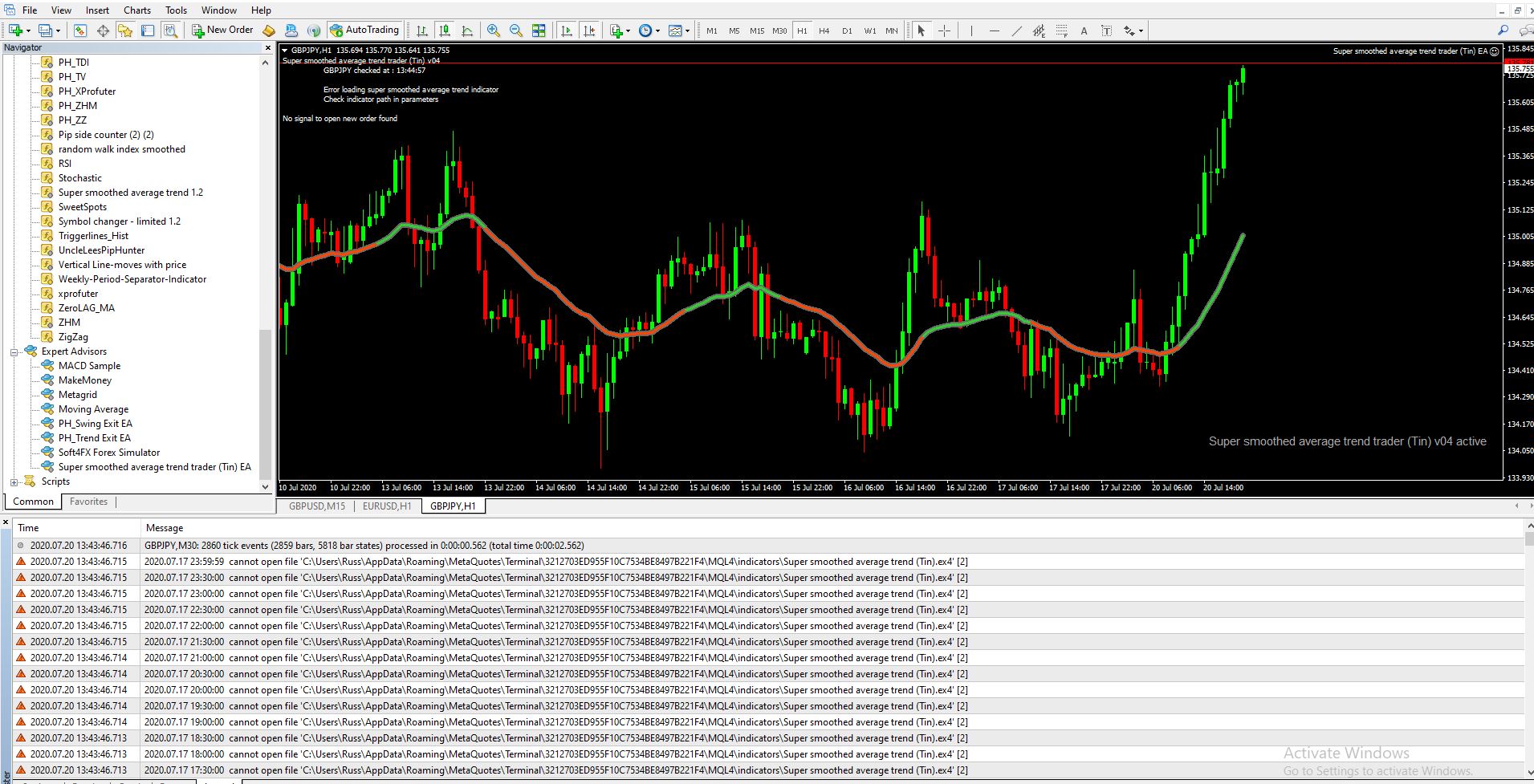Viewport: 1534px width, 784px height.
Task: Click the search magnifier icon
Action: pyautogui.click(x=1503, y=30)
